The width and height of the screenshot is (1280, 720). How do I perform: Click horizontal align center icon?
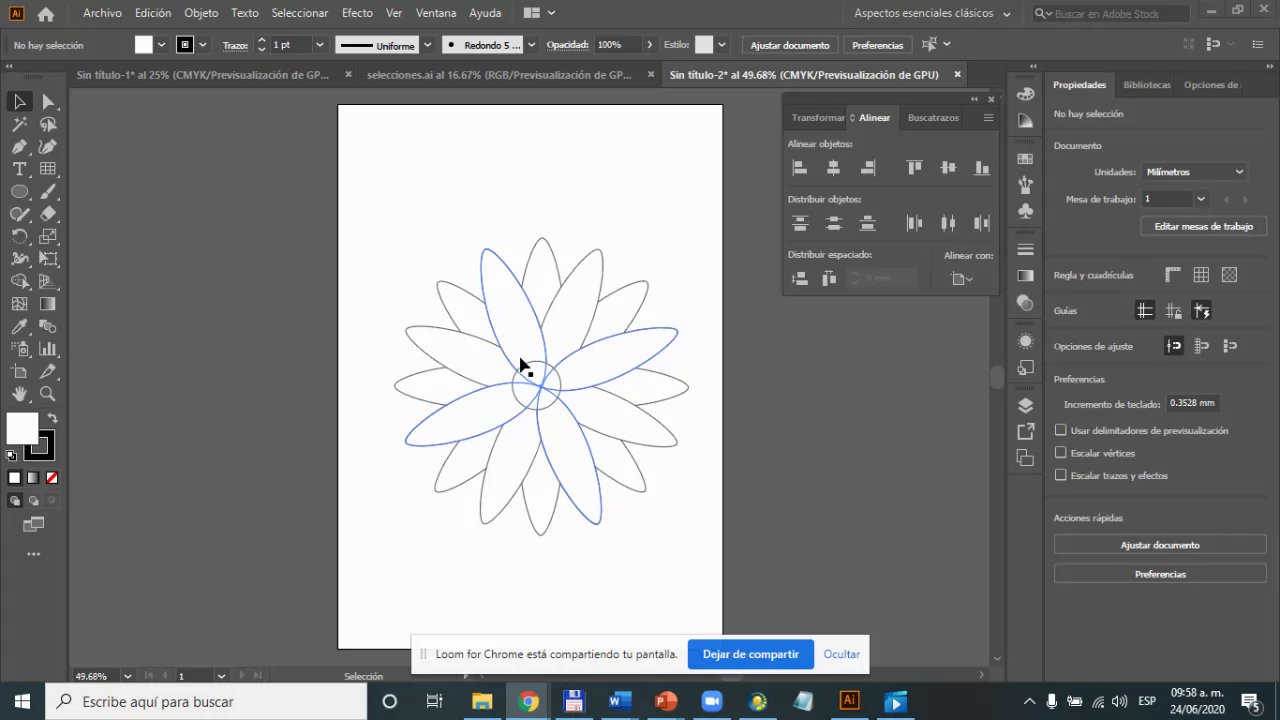point(833,168)
